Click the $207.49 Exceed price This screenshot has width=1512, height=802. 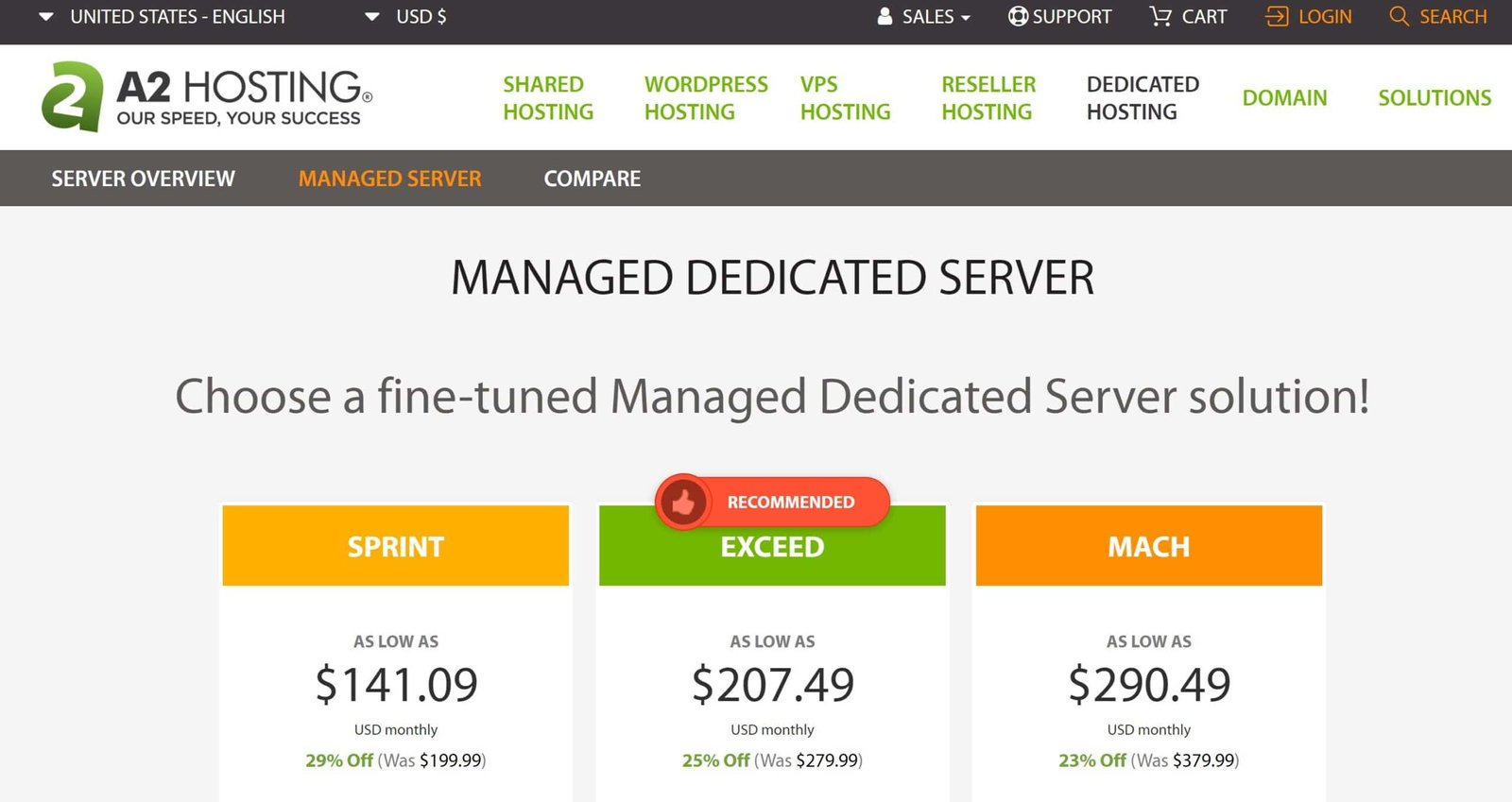[772, 684]
